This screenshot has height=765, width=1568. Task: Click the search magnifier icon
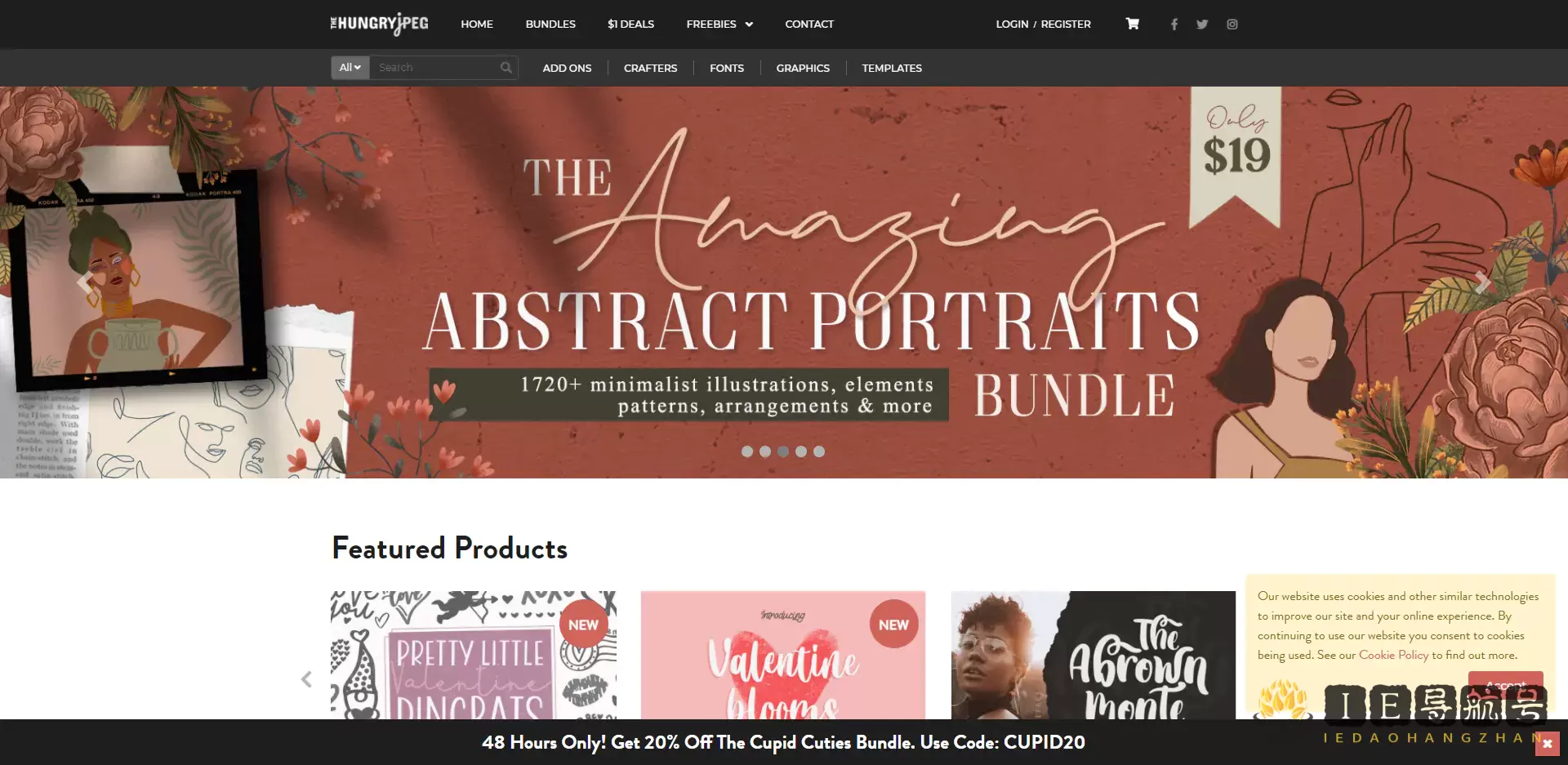point(506,68)
